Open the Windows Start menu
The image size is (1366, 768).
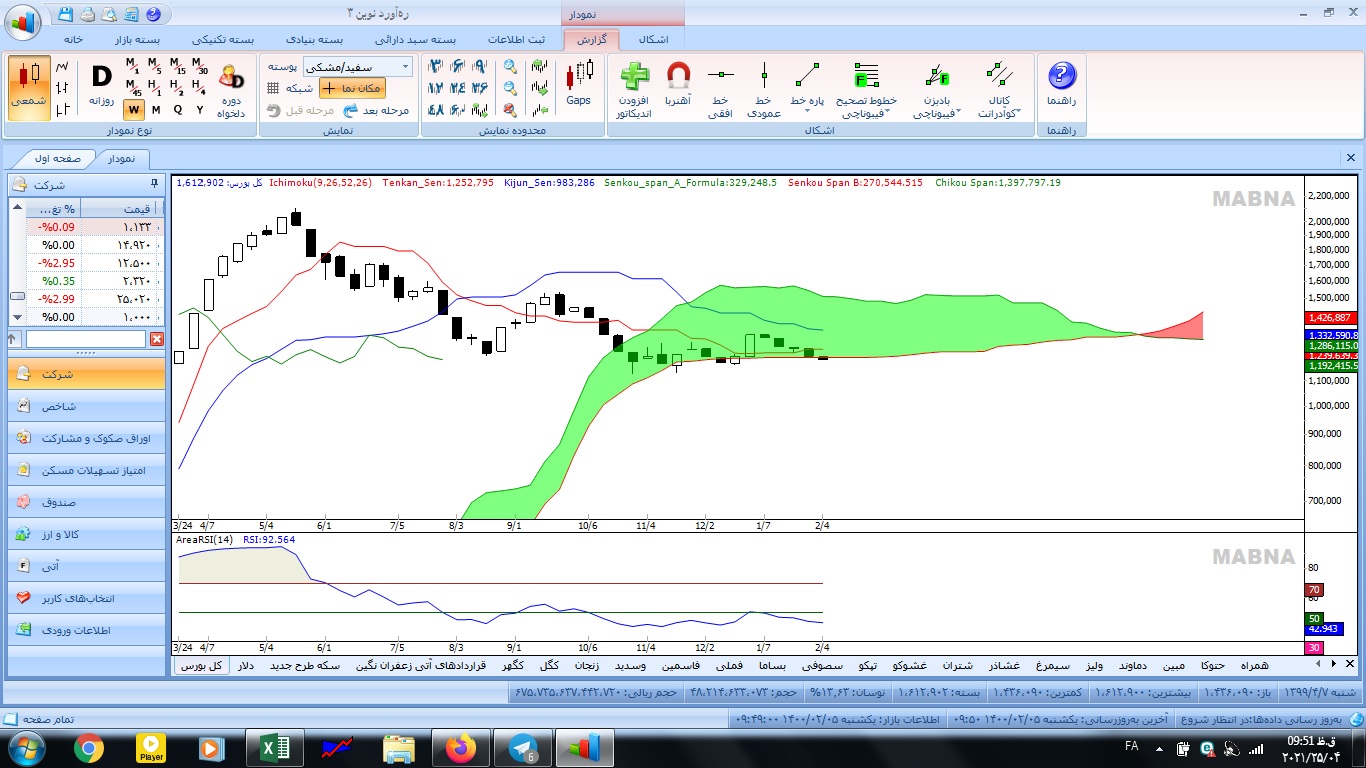[x=24, y=748]
